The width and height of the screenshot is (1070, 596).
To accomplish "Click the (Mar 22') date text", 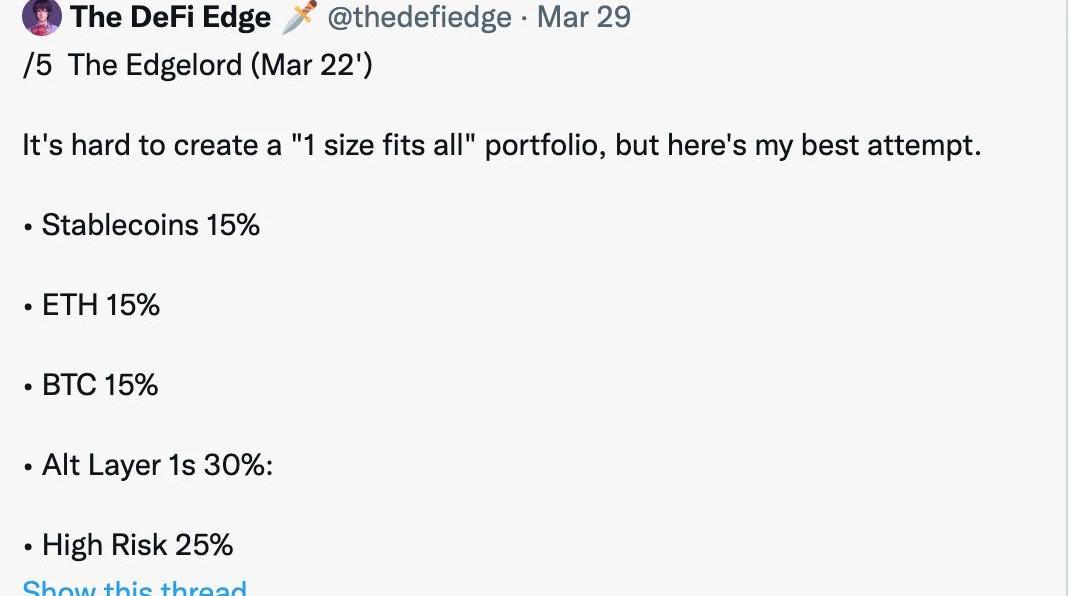I will pyautogui.click(x=312, y=66).
